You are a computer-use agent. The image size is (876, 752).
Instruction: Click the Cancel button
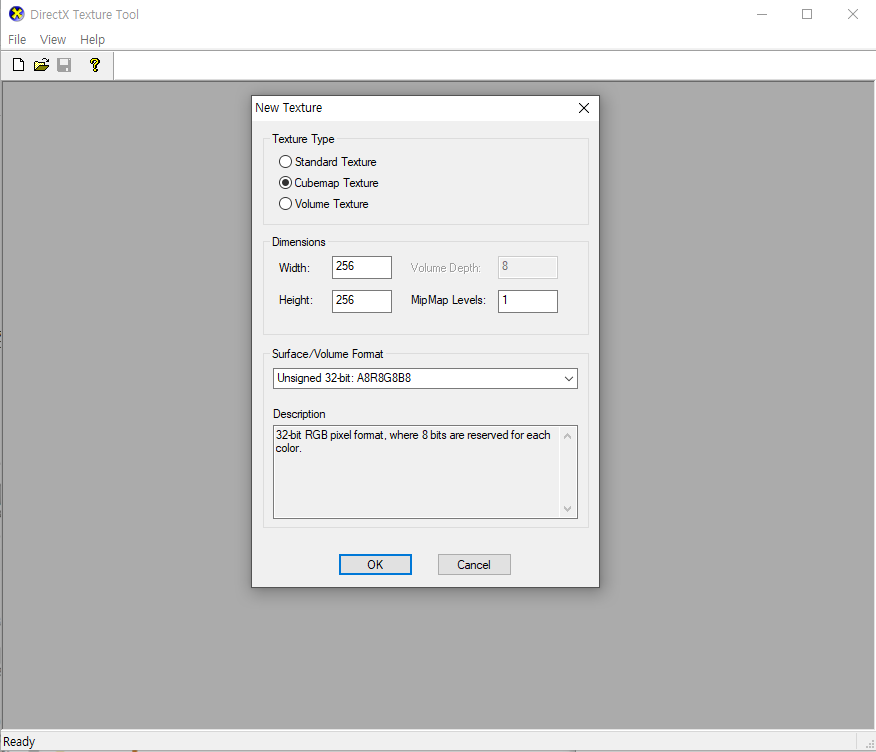[474, 564]
